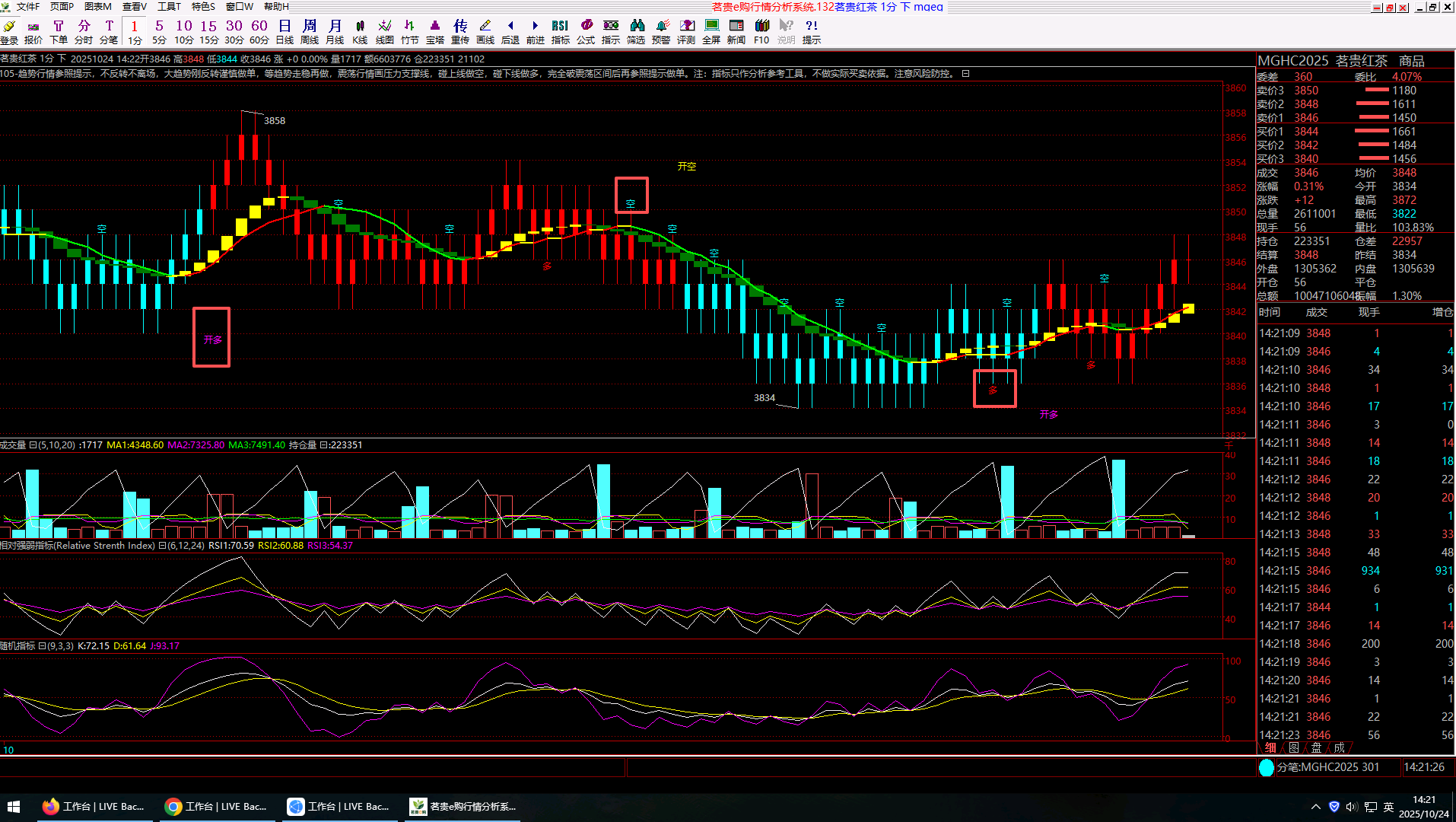The image size is (1456, 822).
Task: Open the 特色S menu
Action: [203, 7]
